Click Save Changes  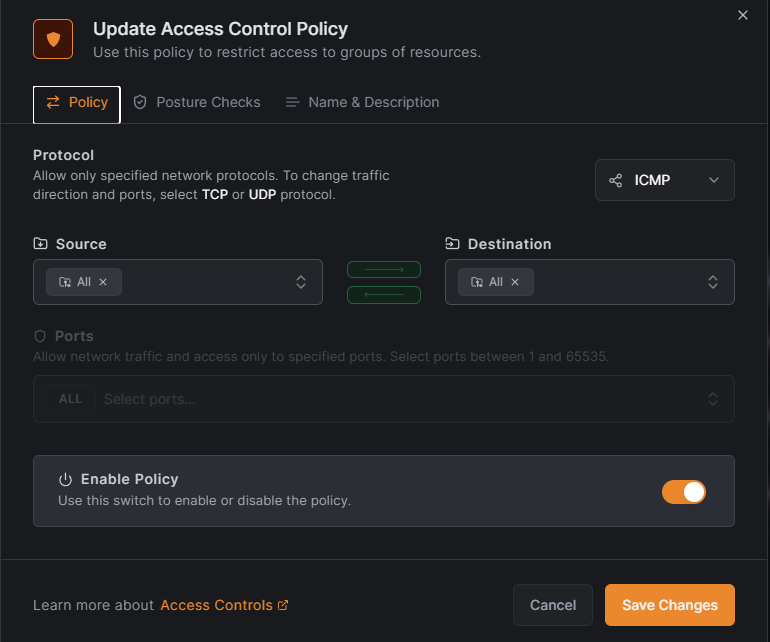point(670,605)
